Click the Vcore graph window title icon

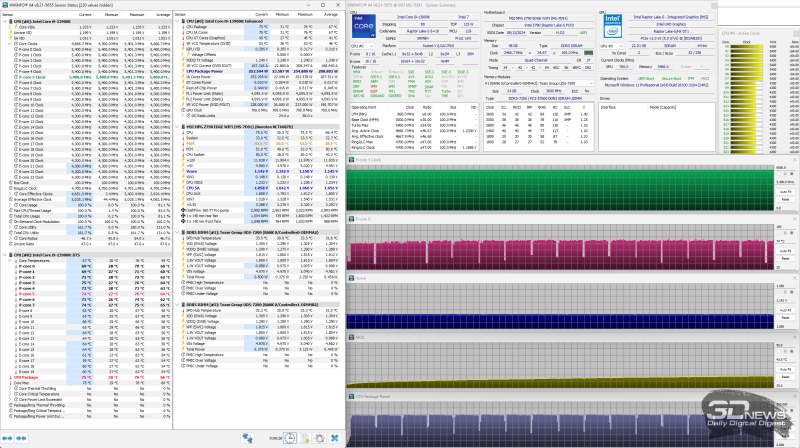pyautogui.click(x=351, y=278)
